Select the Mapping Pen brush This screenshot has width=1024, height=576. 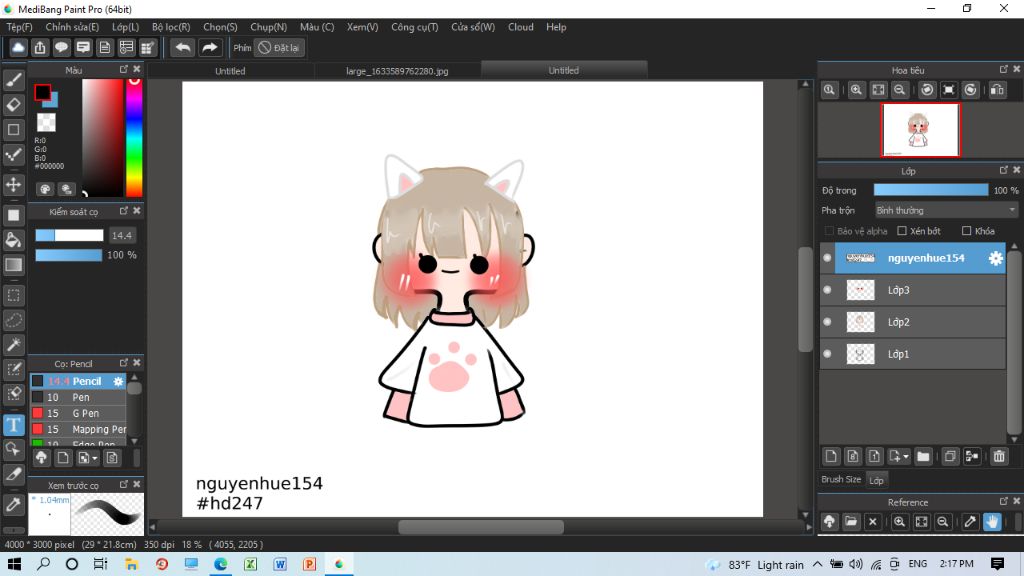[78, 429]
